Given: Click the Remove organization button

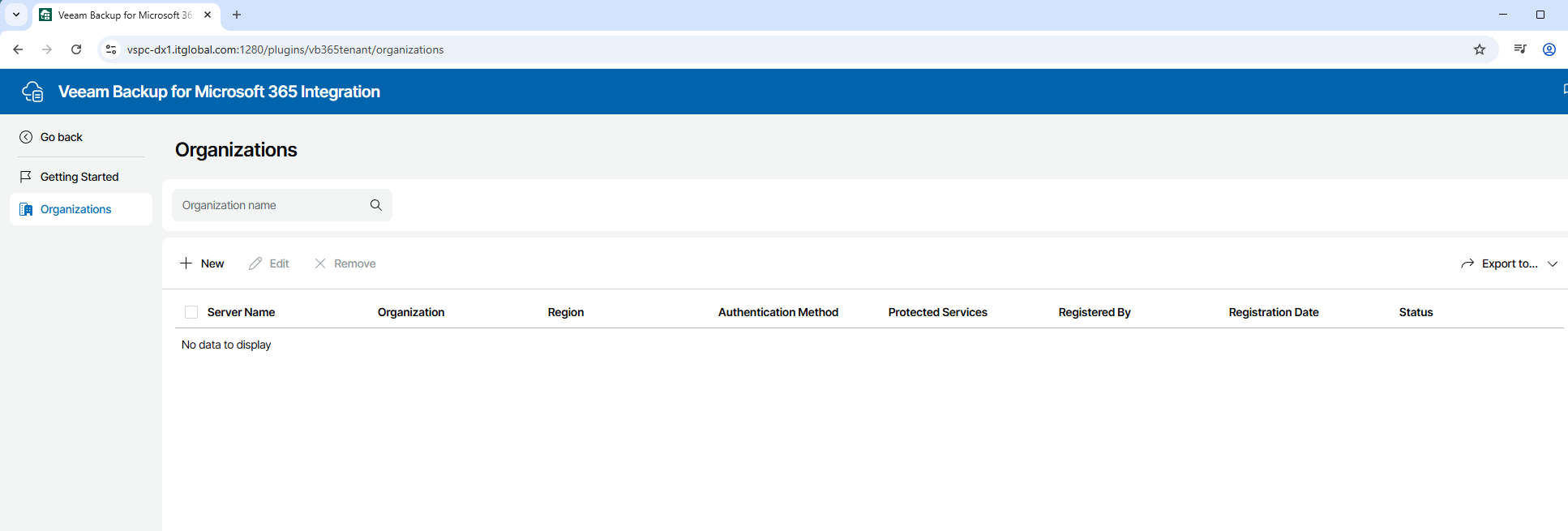Looking at the screenshot, I should click(x=345, y=263).
